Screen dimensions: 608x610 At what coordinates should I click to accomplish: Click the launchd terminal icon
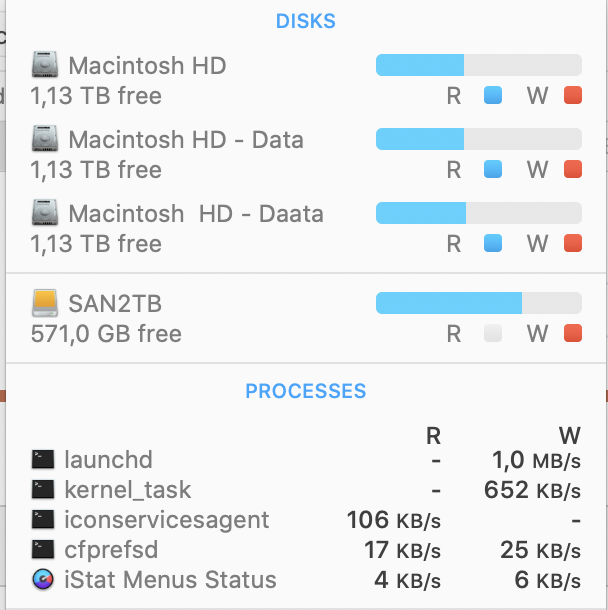[43, 459]
